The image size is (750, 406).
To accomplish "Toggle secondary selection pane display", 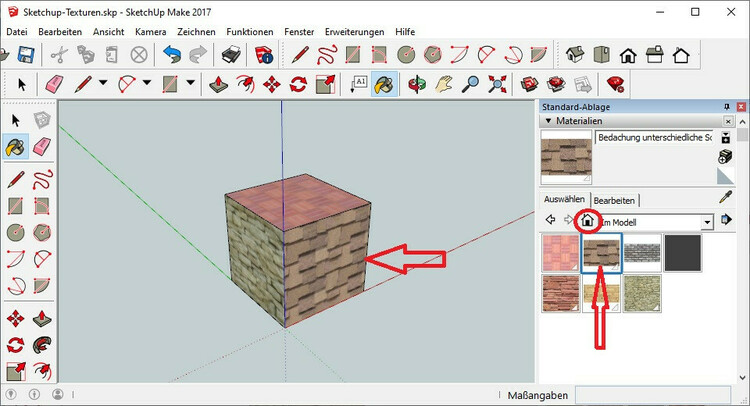I will 726,138.
